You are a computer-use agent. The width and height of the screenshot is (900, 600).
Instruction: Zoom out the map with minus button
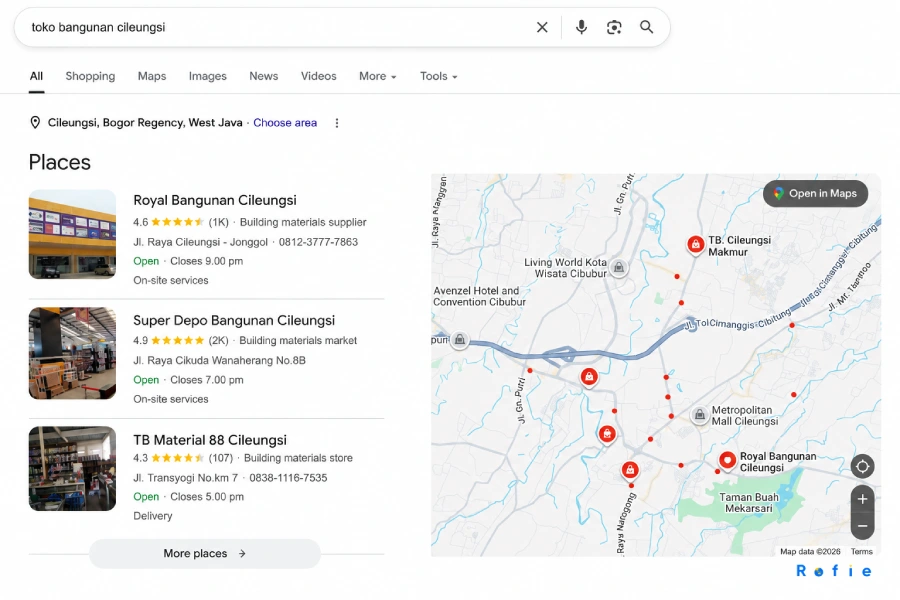(x=862, y=526)
